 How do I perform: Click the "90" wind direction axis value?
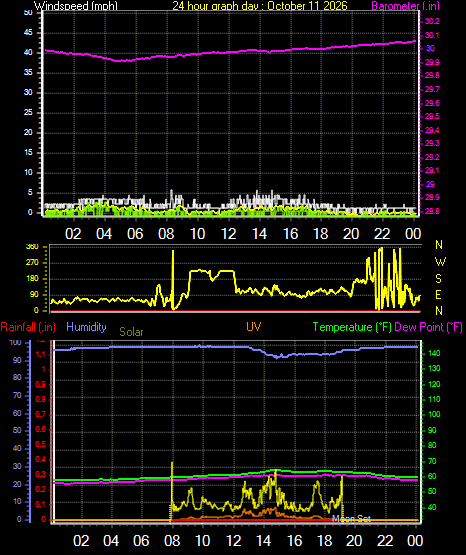click(34, 295)
